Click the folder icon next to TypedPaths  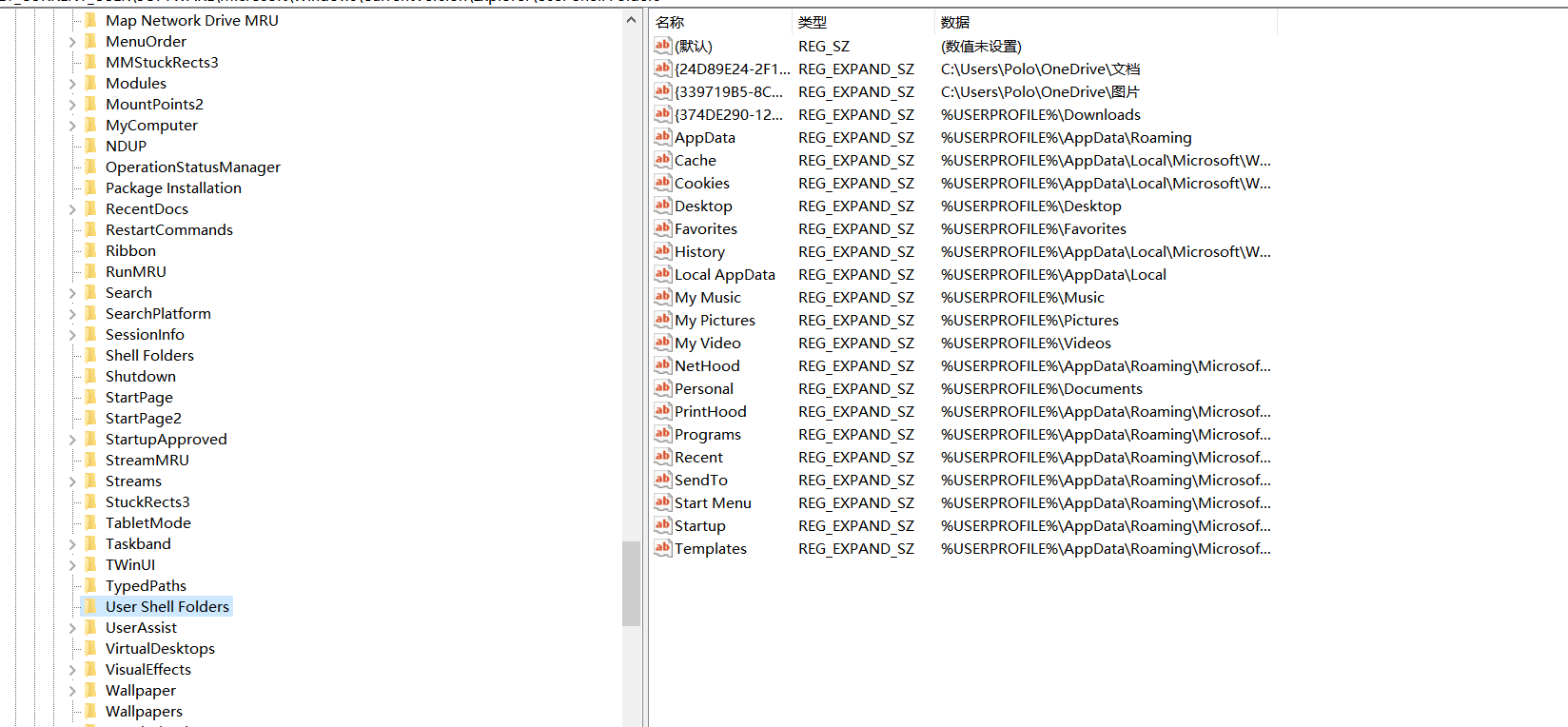click(x=91, y=585)
